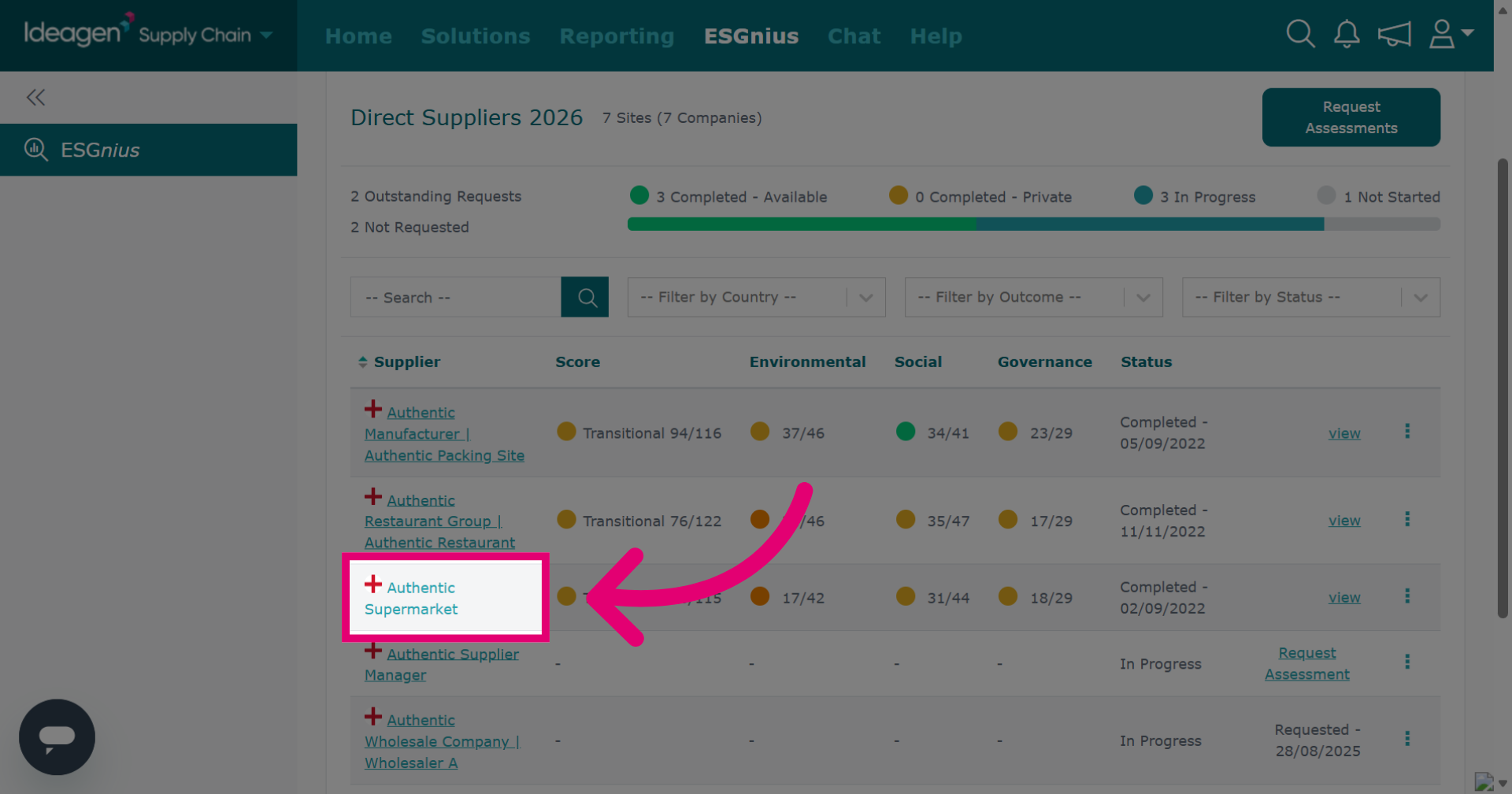Click Request Assessments button

(1351, 117)
